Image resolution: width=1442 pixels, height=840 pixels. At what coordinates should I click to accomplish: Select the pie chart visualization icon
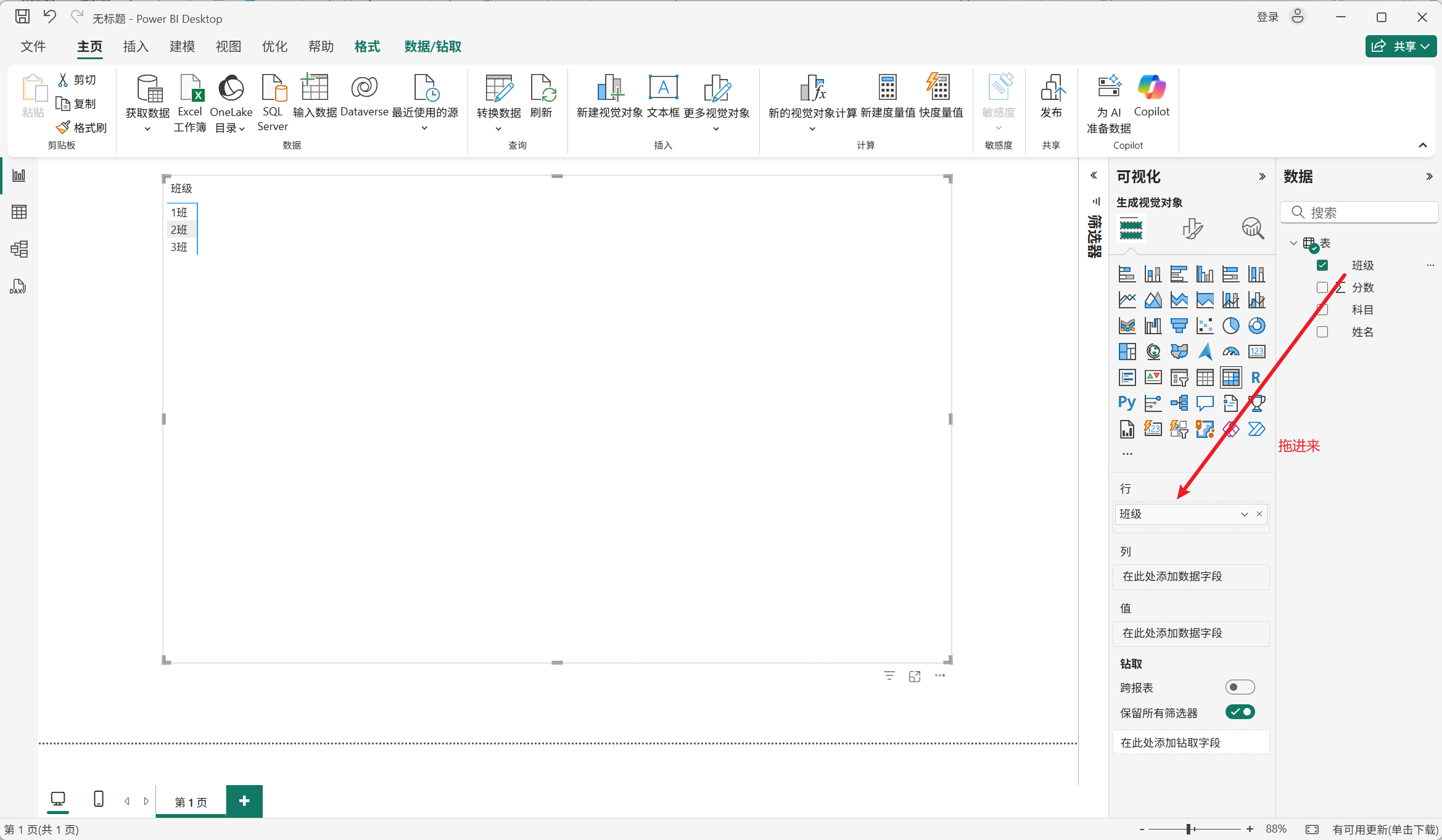pos(1230,326)
